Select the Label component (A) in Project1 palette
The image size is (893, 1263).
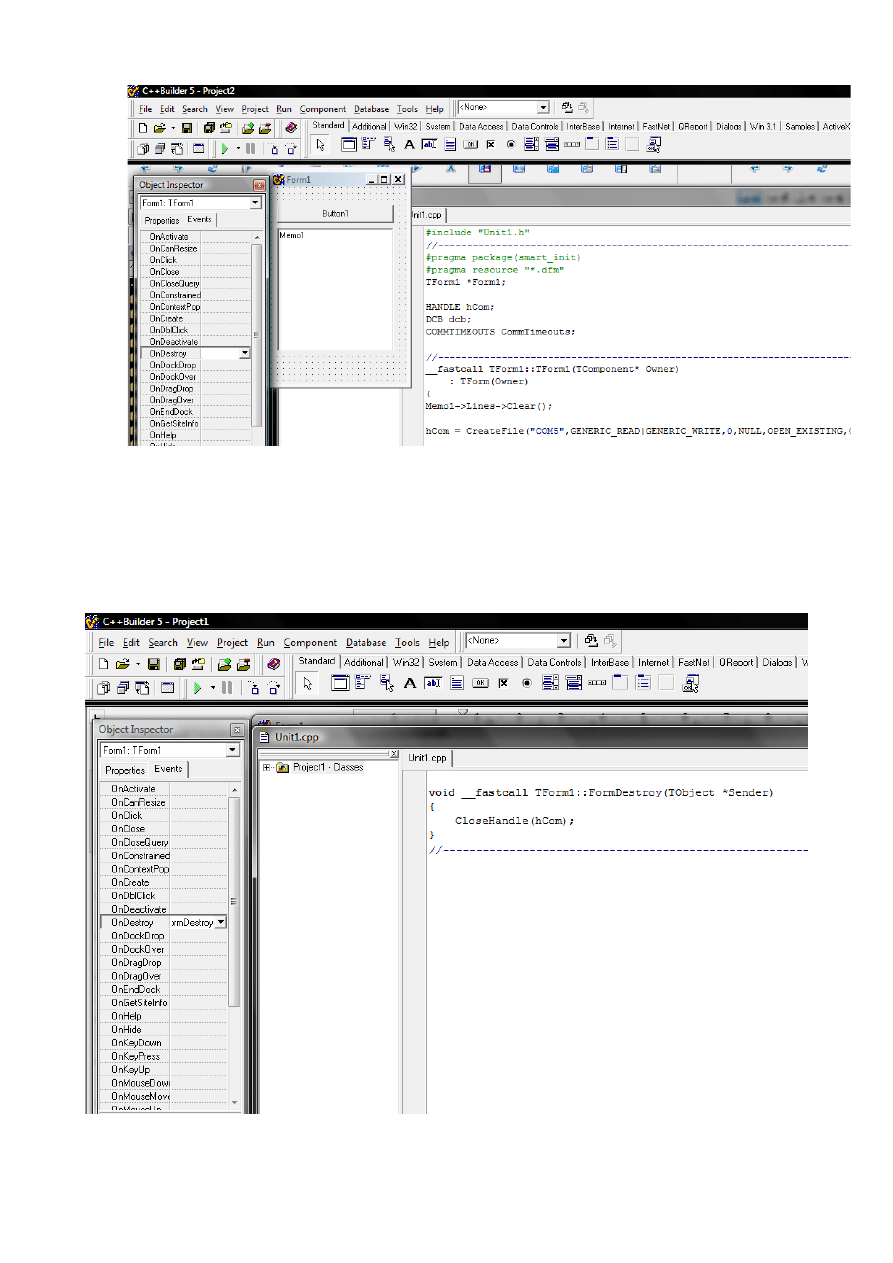click(x=409, y=684)
